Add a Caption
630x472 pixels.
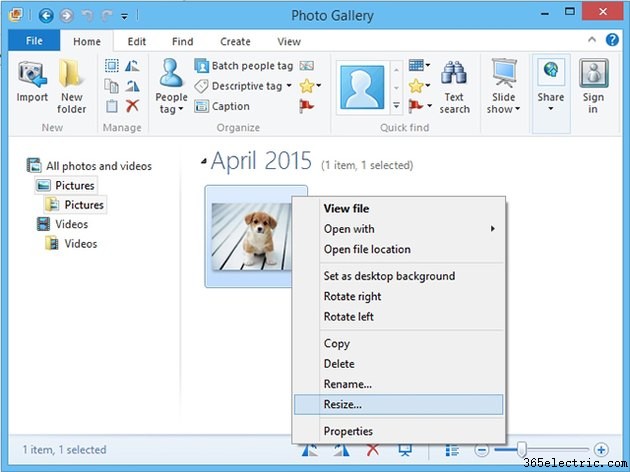(x=222, y=106)
